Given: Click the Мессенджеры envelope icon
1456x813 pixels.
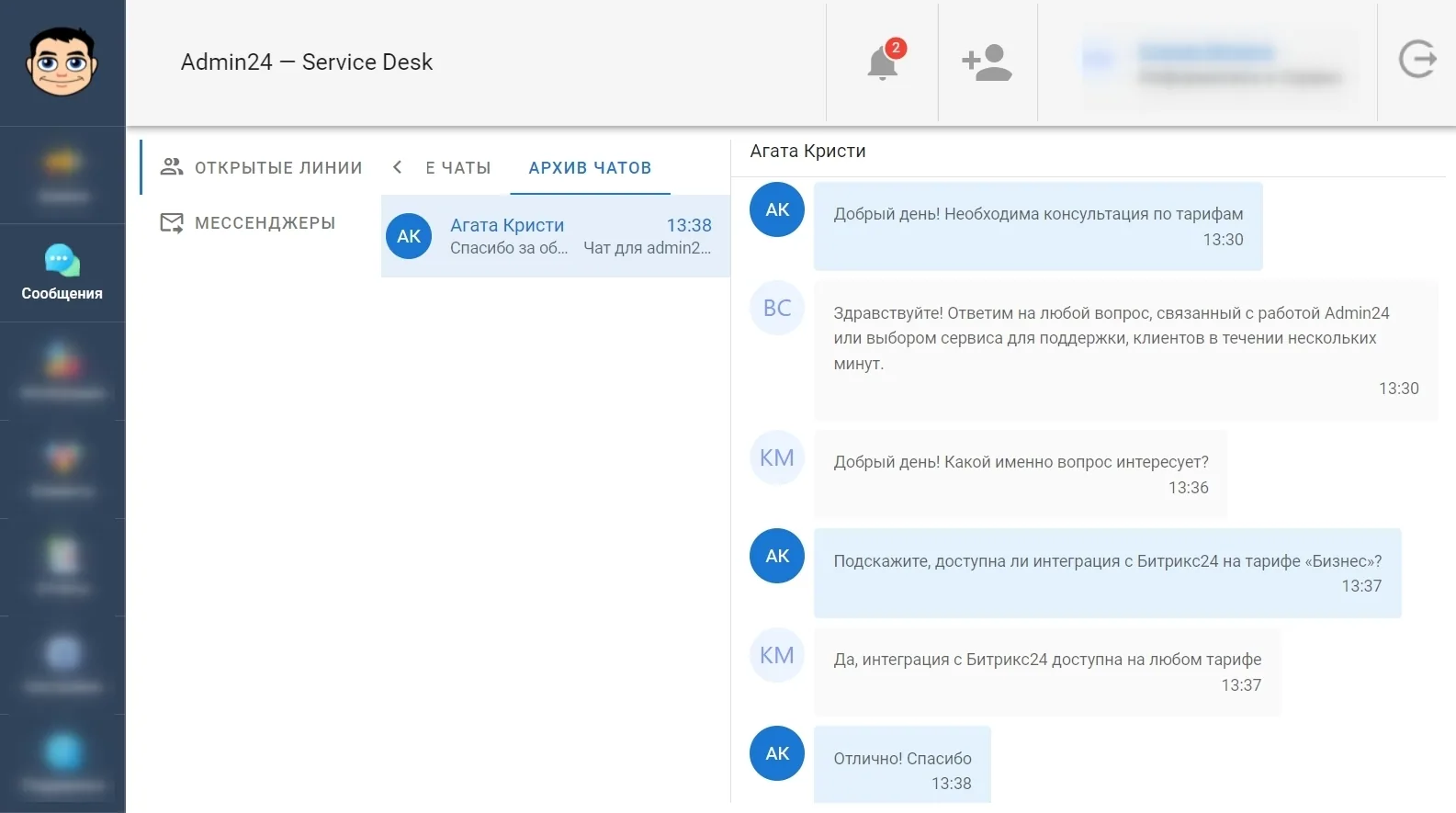Looking at the screenshot, I should (x=172, y=222).
